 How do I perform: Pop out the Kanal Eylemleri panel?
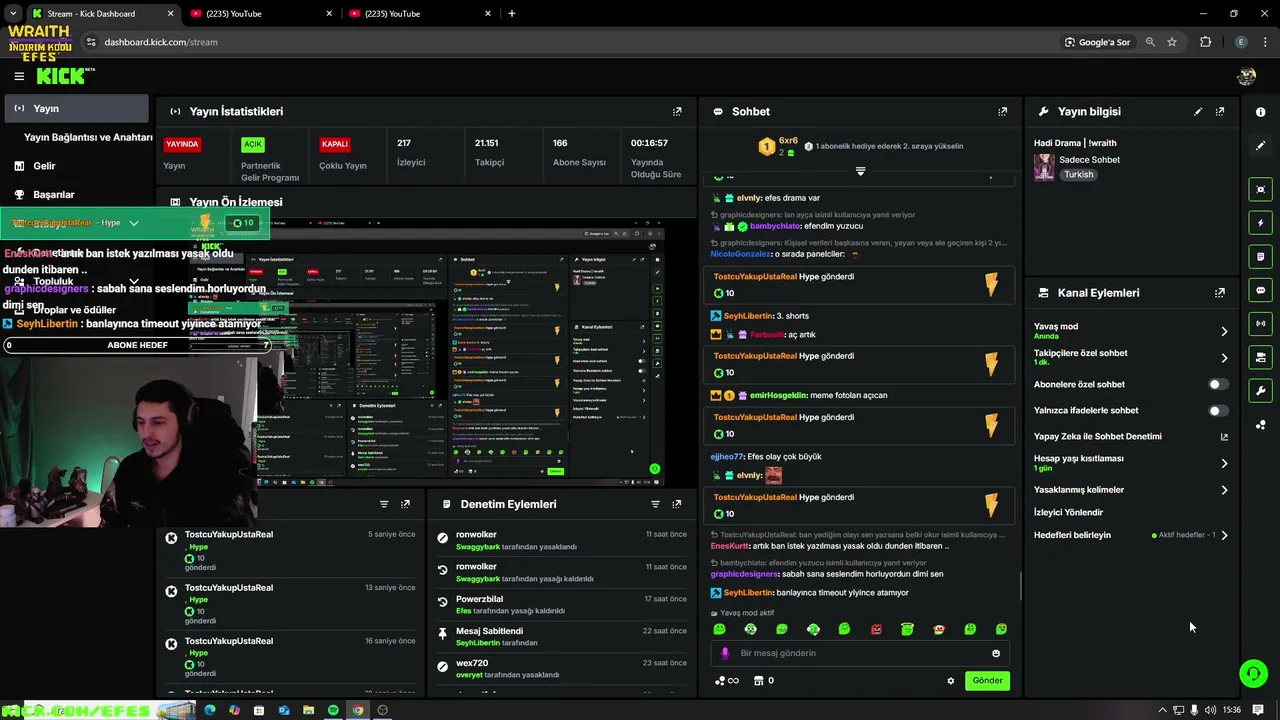click(1220, 293)
